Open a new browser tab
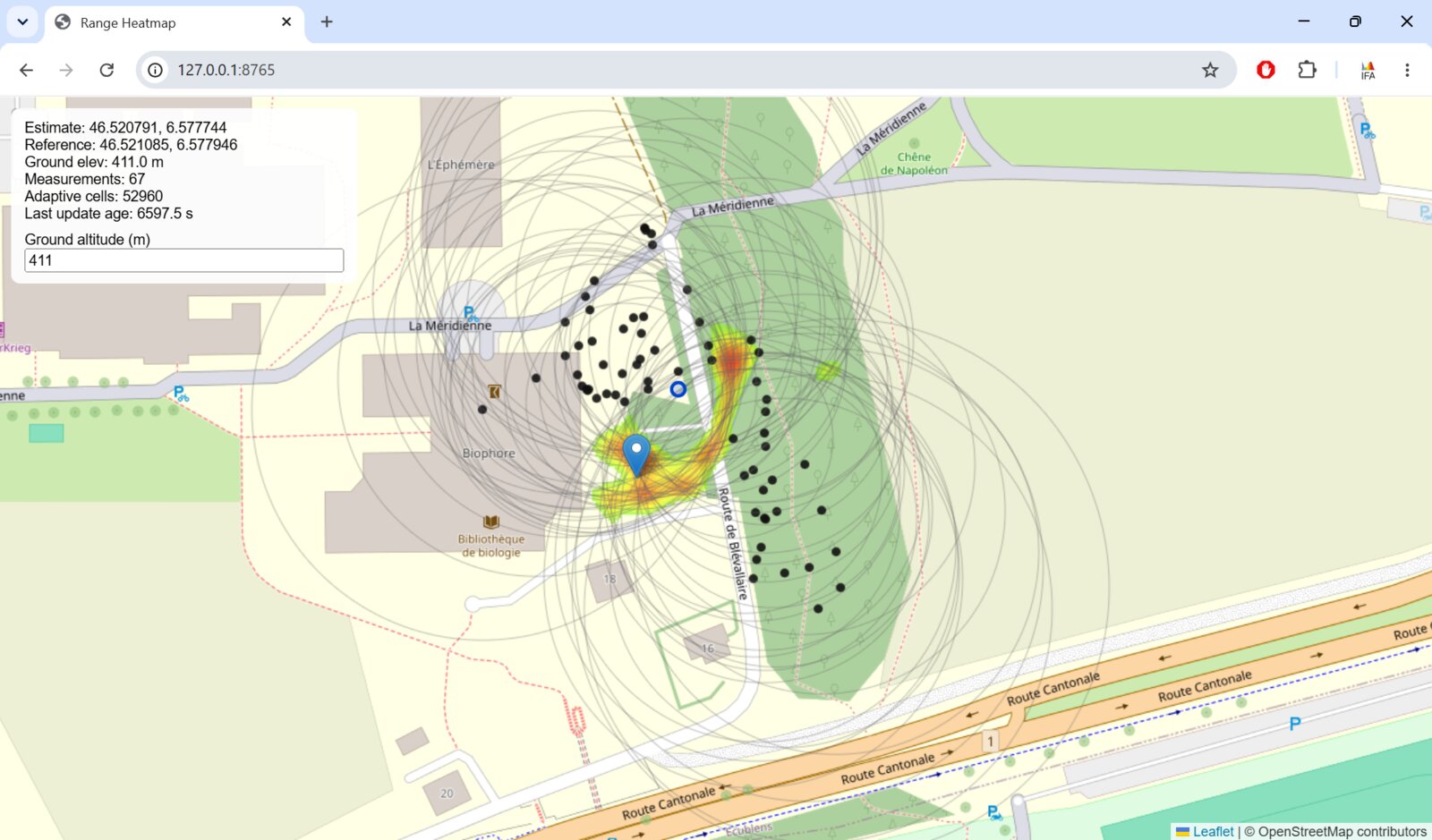Image resolution: width=1432 pixels, height=840 pixels. coord(327,21)
